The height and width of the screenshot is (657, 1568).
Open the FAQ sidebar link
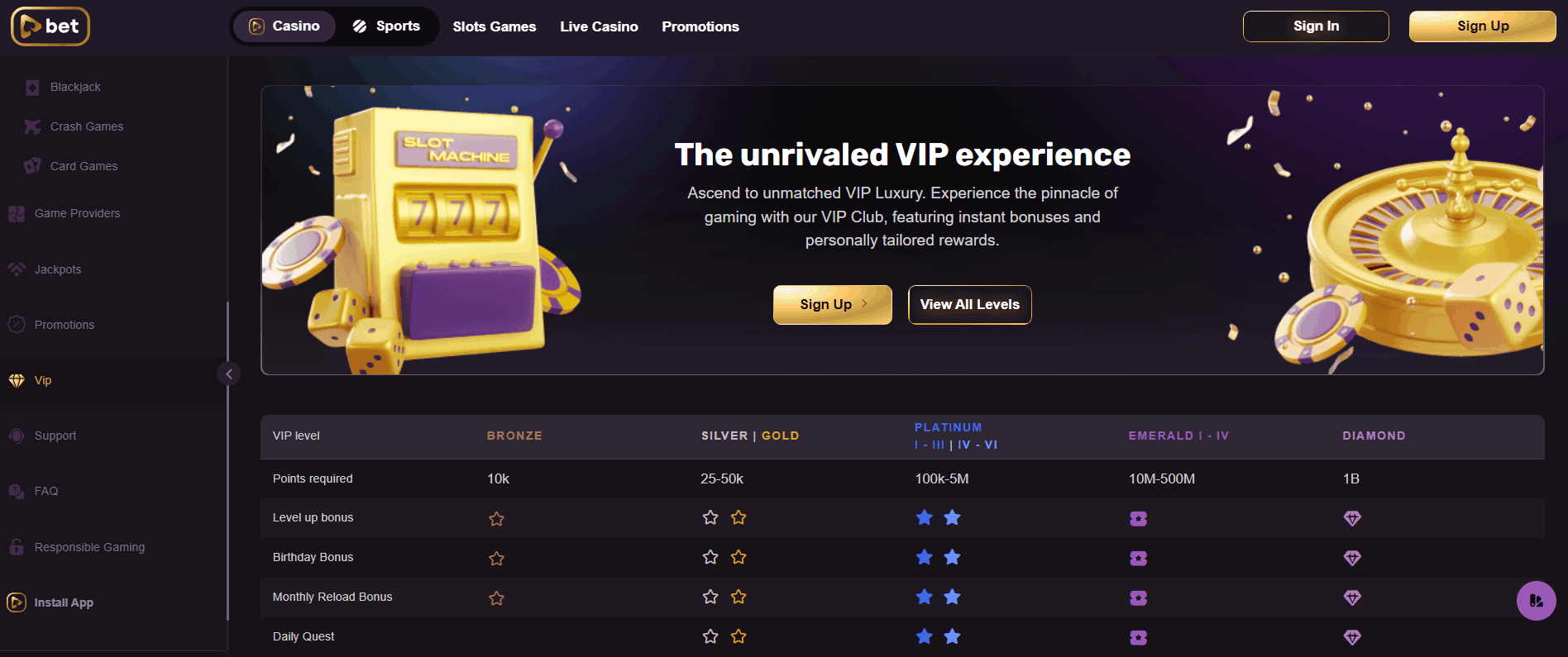click(46, 491)
